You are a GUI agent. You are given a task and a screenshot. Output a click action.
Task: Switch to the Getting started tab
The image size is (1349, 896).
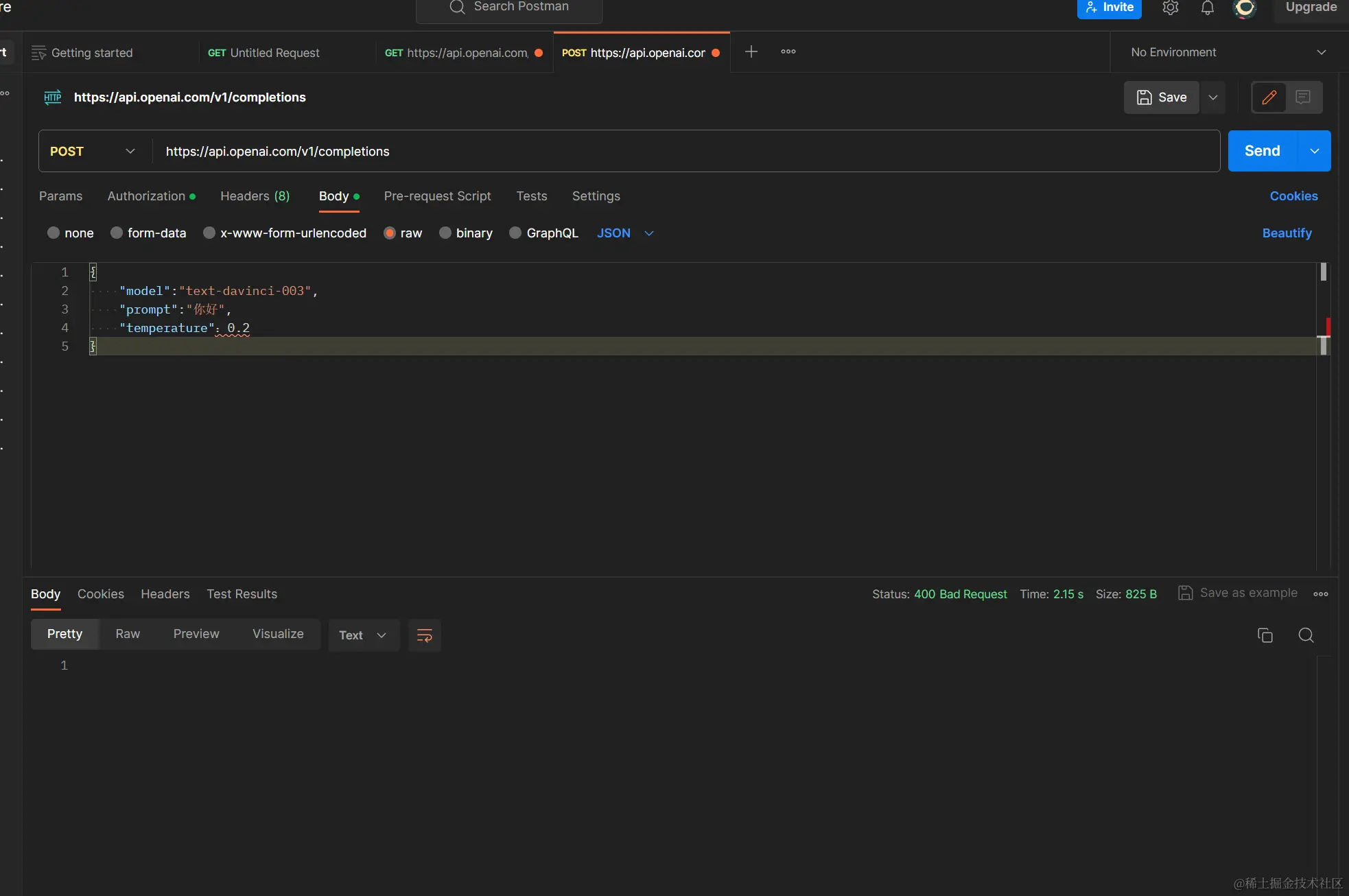92,53
